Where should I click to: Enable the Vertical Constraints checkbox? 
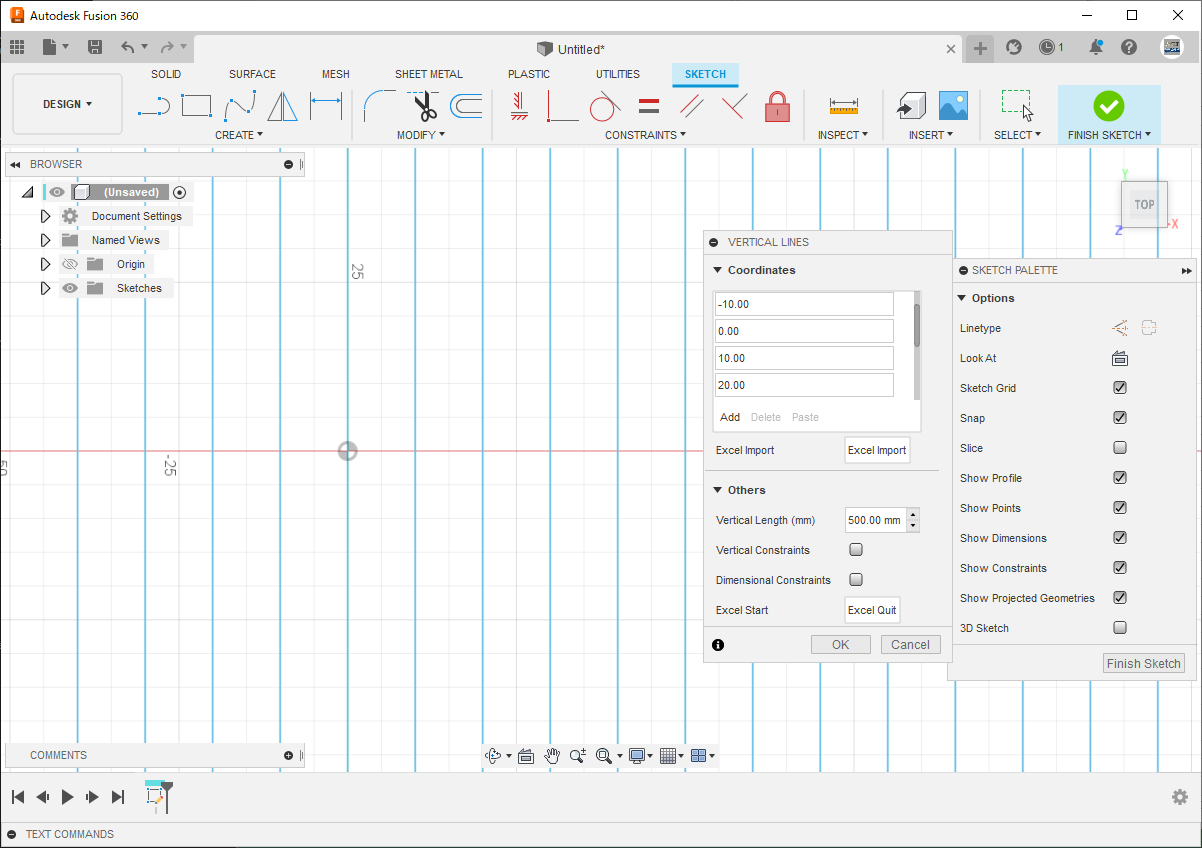coord(856,550)
